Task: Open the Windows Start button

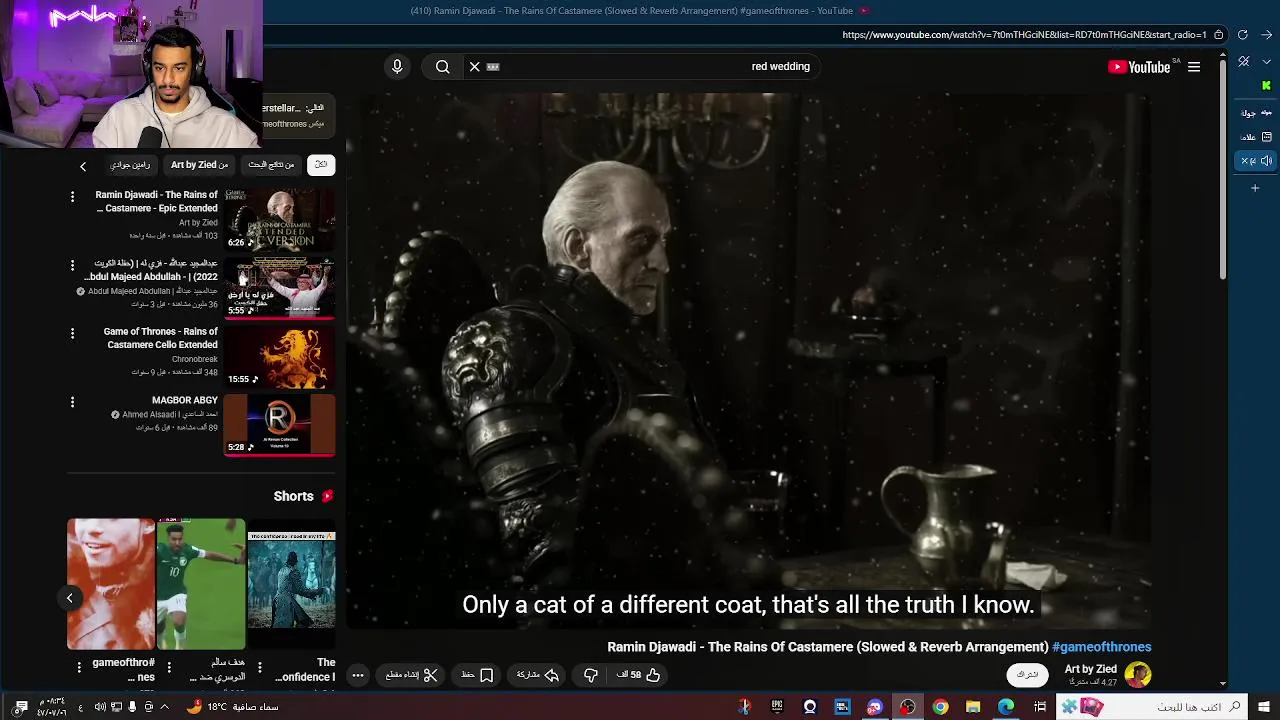Action: pyautogui.click(x=1264, y=707)
